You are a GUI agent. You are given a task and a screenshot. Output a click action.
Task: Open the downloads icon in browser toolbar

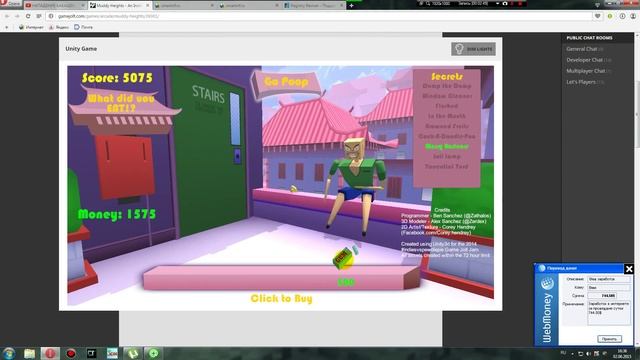pyautogui.click(x=622, y=16)
